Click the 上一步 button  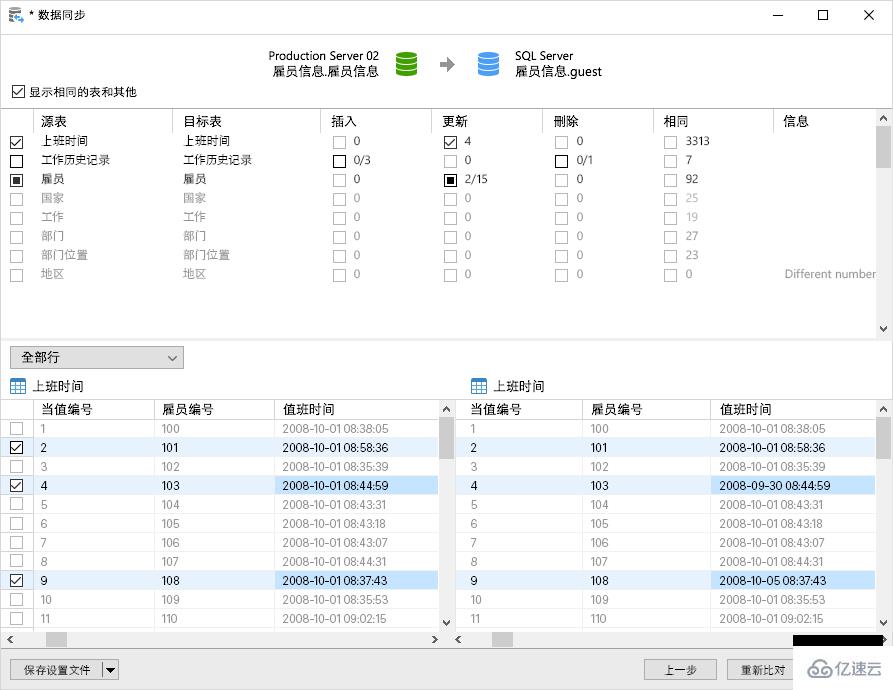pos(680,669)
